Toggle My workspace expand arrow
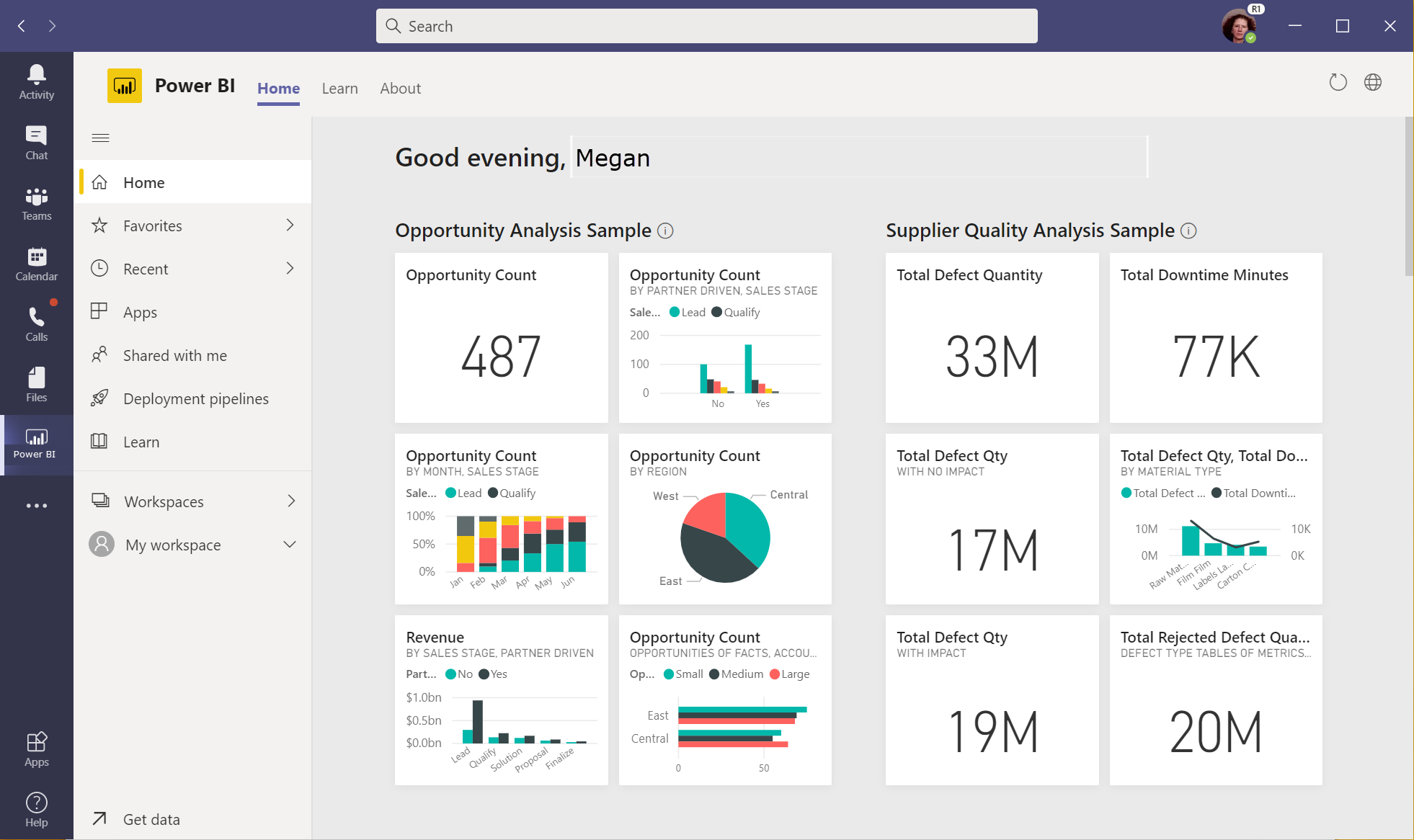The height and width of the screenshot is (840, 1414). coord(290,544)
